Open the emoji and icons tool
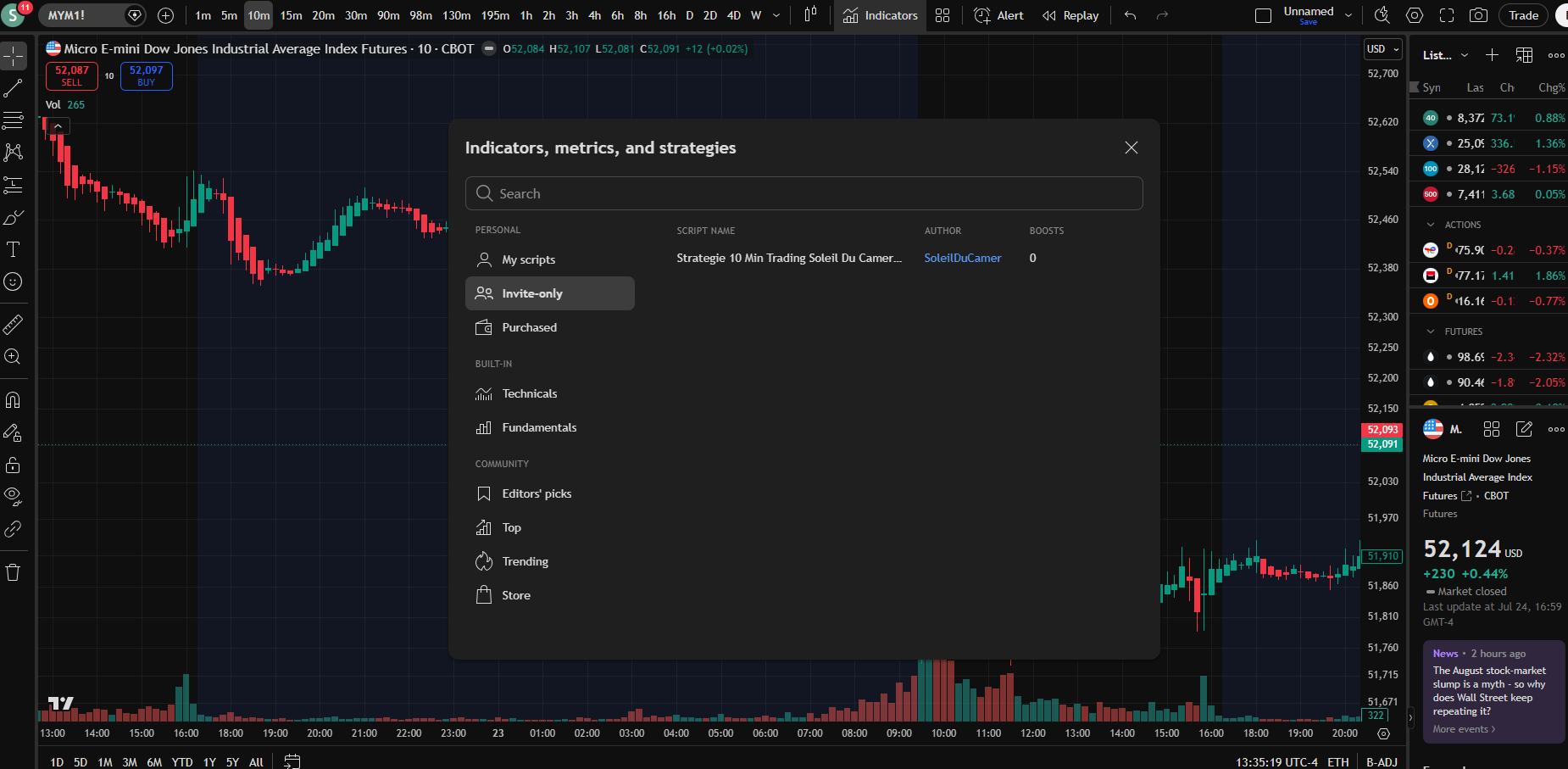Image resolution: width=1568 pixels, height=769 pixels. point(14,281)
